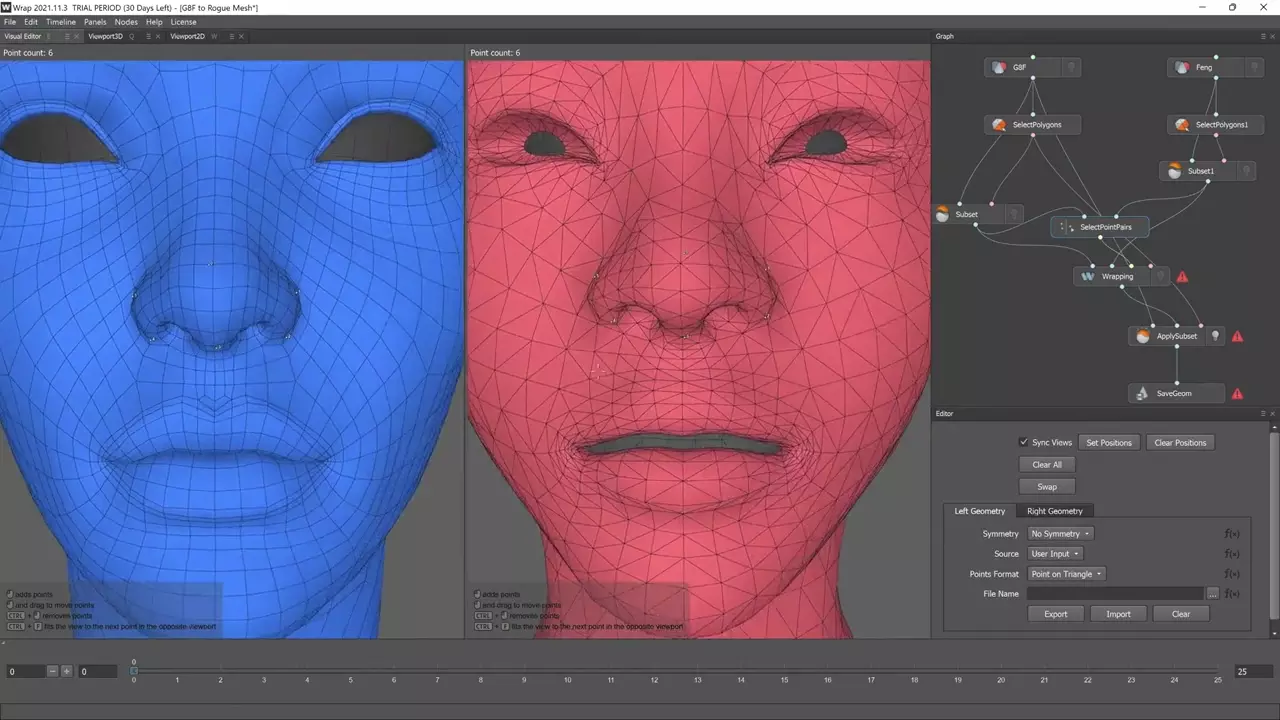Screen dimensions: 1280x720
Task: Toggle the lightbulb on the ApplySubset node
Action: tap(1215, 337)
